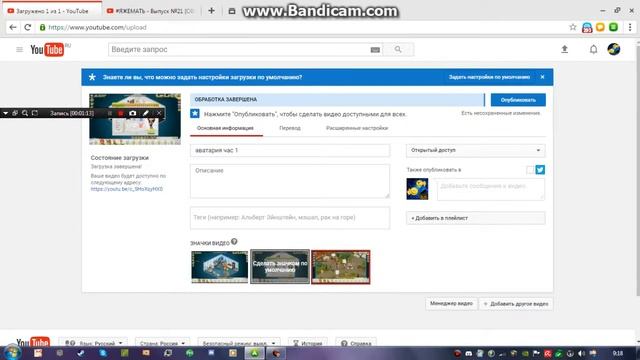The width and height of the screenshot is (640, 360).
Task: Select the third red-bordered video thumbnail
Action: point(341,267)
